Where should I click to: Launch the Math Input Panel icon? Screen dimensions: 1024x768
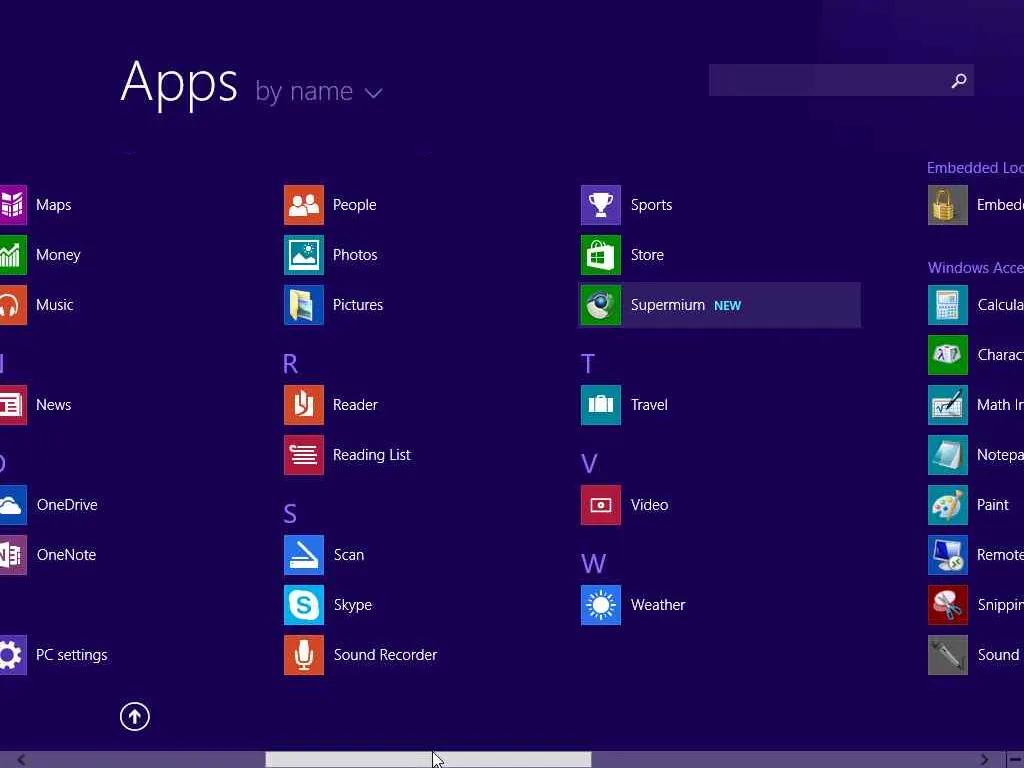click(948, 405)
